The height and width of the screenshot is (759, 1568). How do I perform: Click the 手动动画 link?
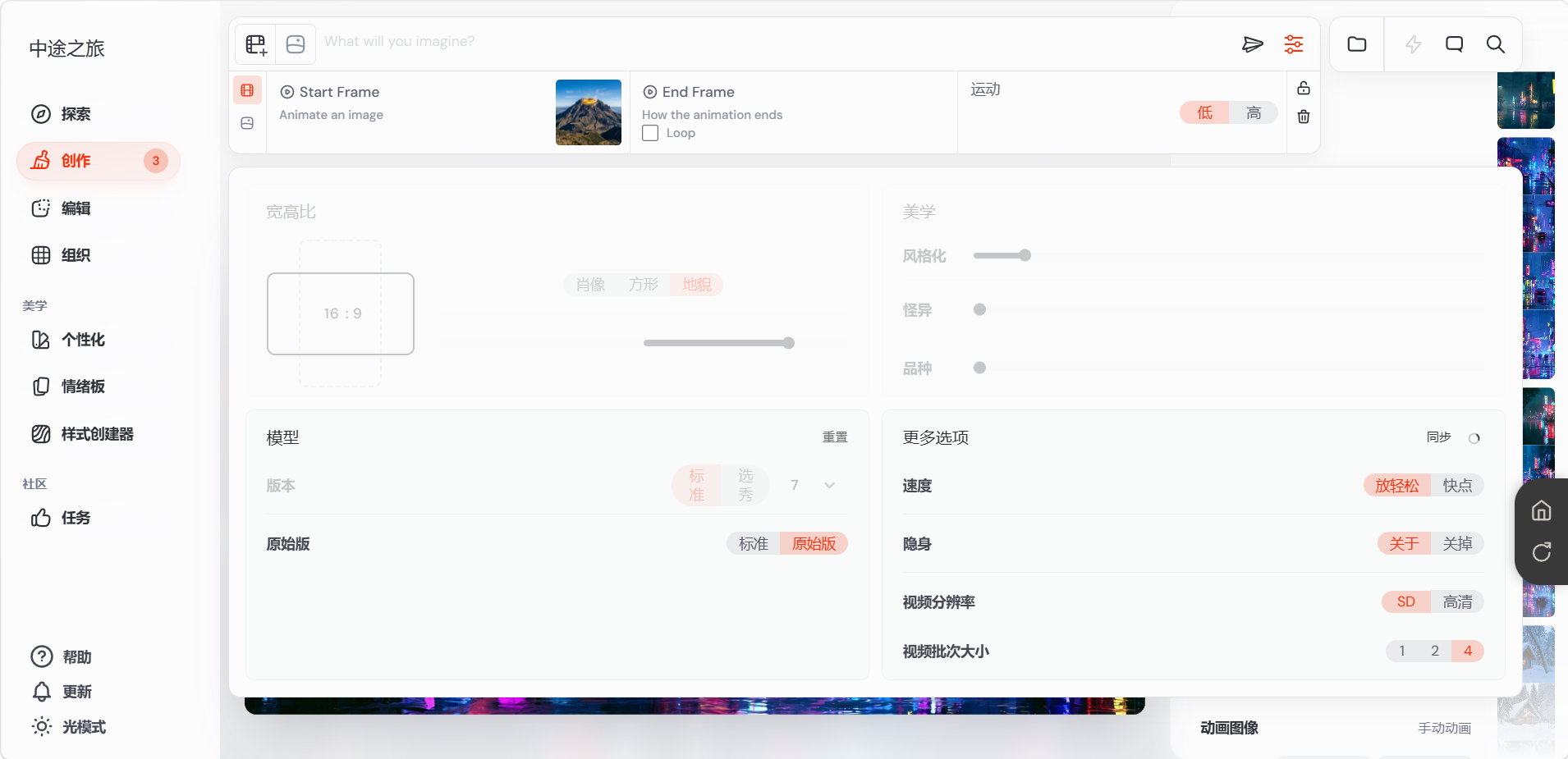point(1444,728)
